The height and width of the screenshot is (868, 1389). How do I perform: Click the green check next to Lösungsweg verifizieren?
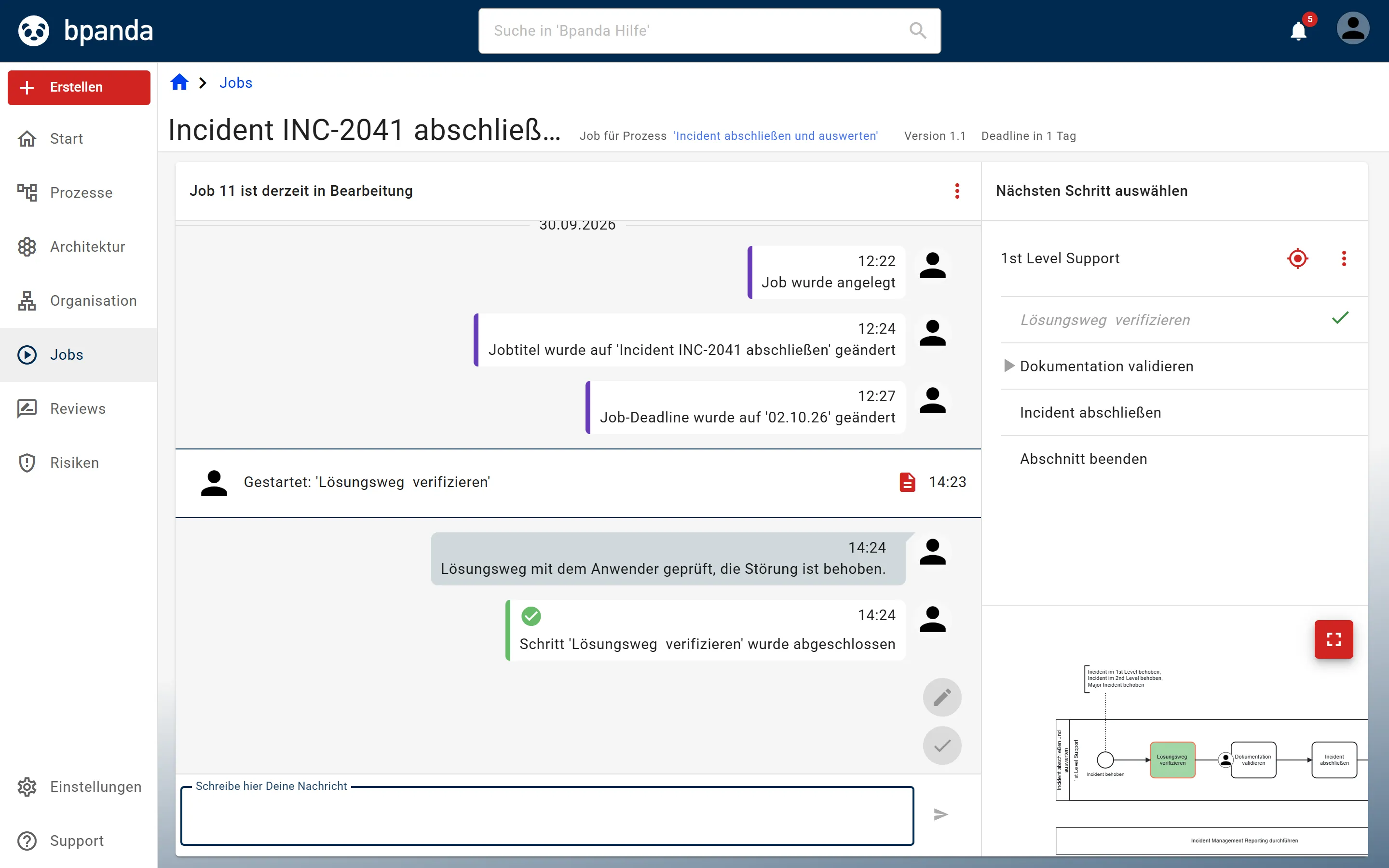[1340, 318]
